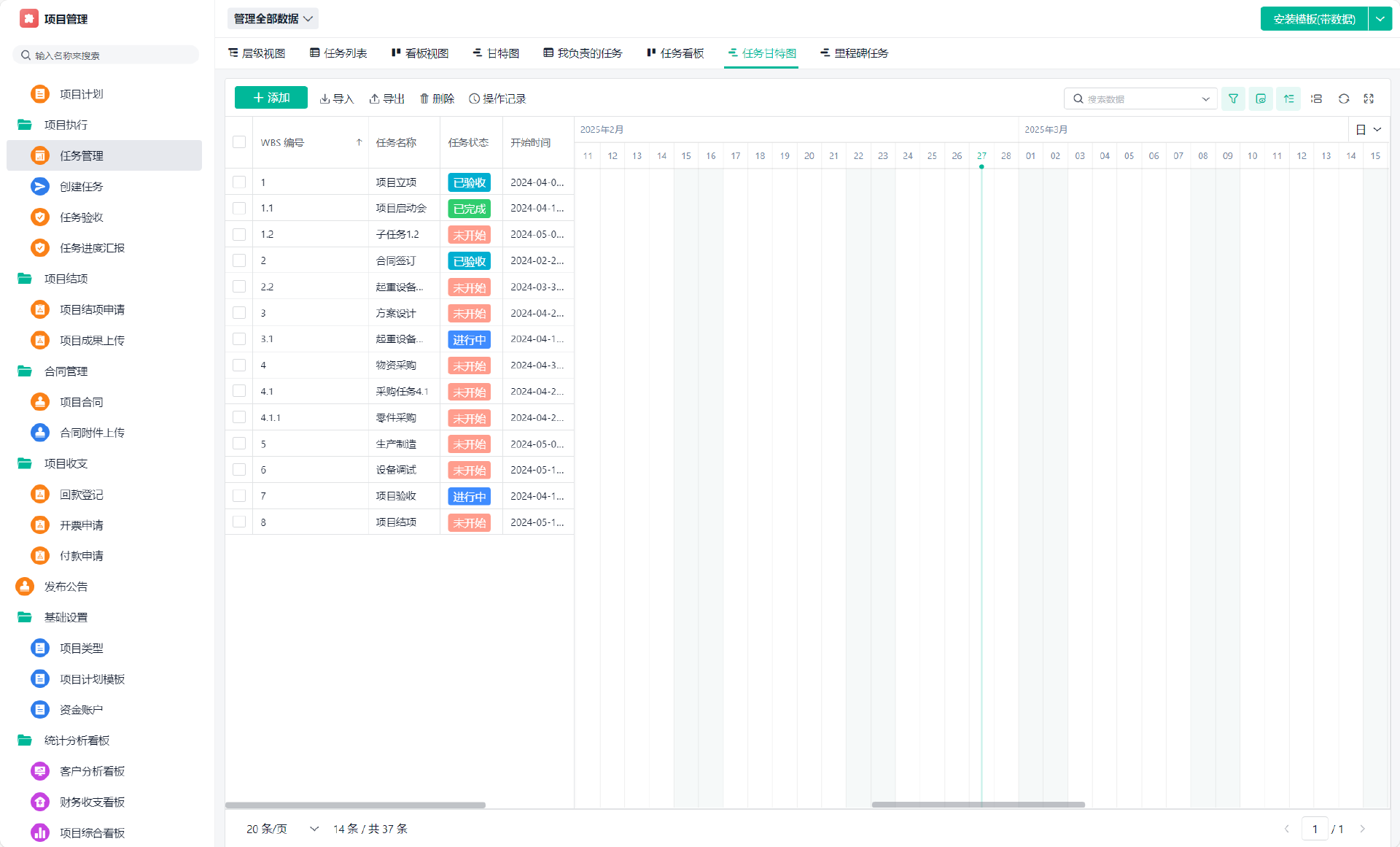Image resolution: width=1400 pixels, height=847 pixels.
Task: Select the checkbox for the 项目结项 row
Action: [239, 522]
